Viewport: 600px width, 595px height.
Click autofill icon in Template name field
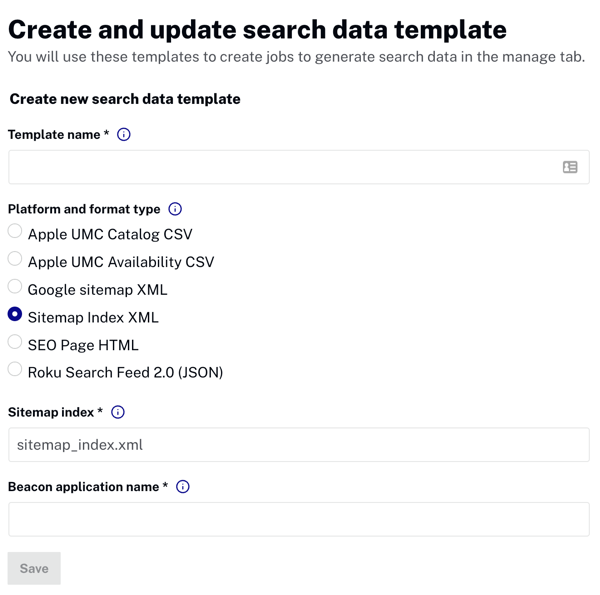570,167
